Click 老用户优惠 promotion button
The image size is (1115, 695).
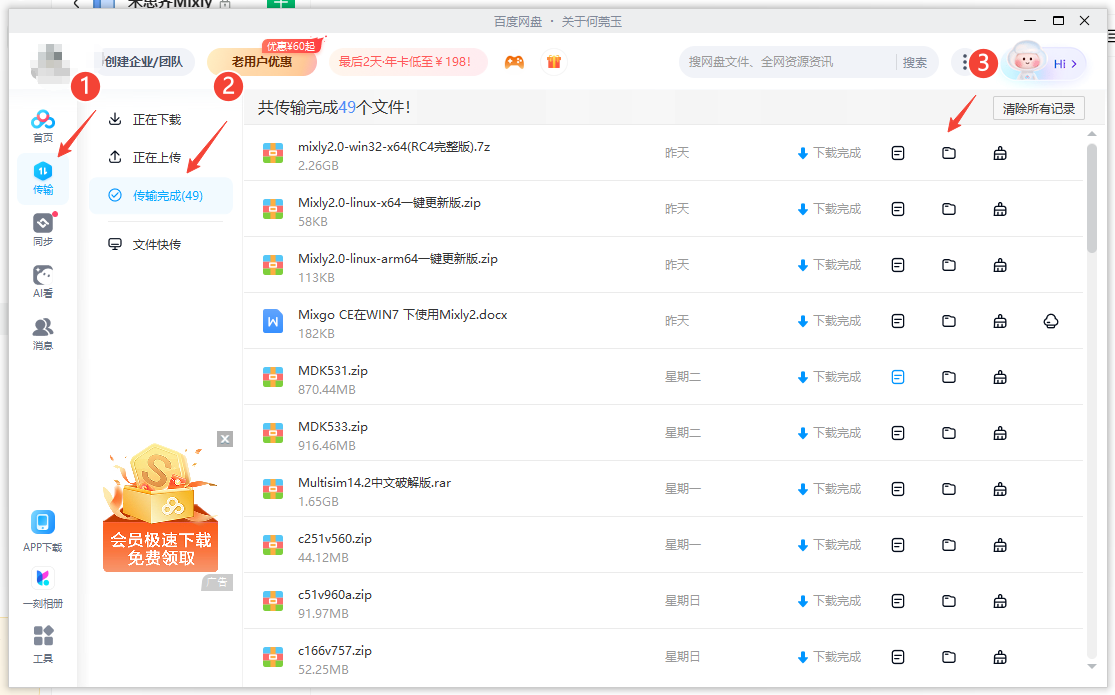(x=262, y=62)
